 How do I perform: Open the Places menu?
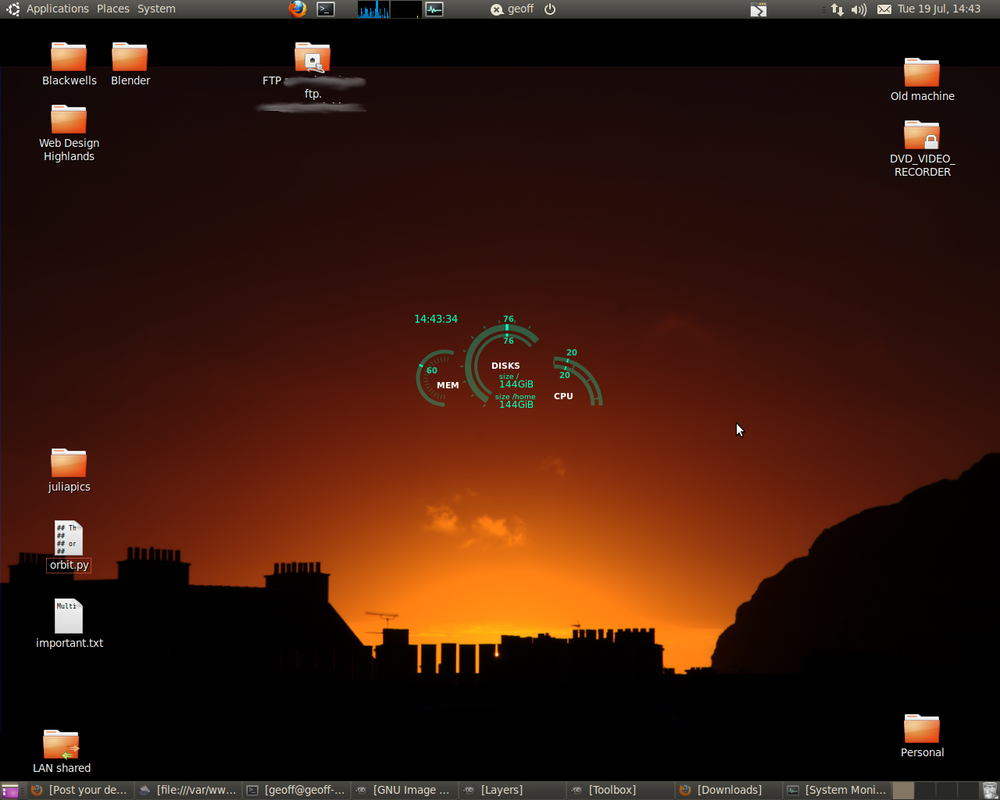point(113,9)
